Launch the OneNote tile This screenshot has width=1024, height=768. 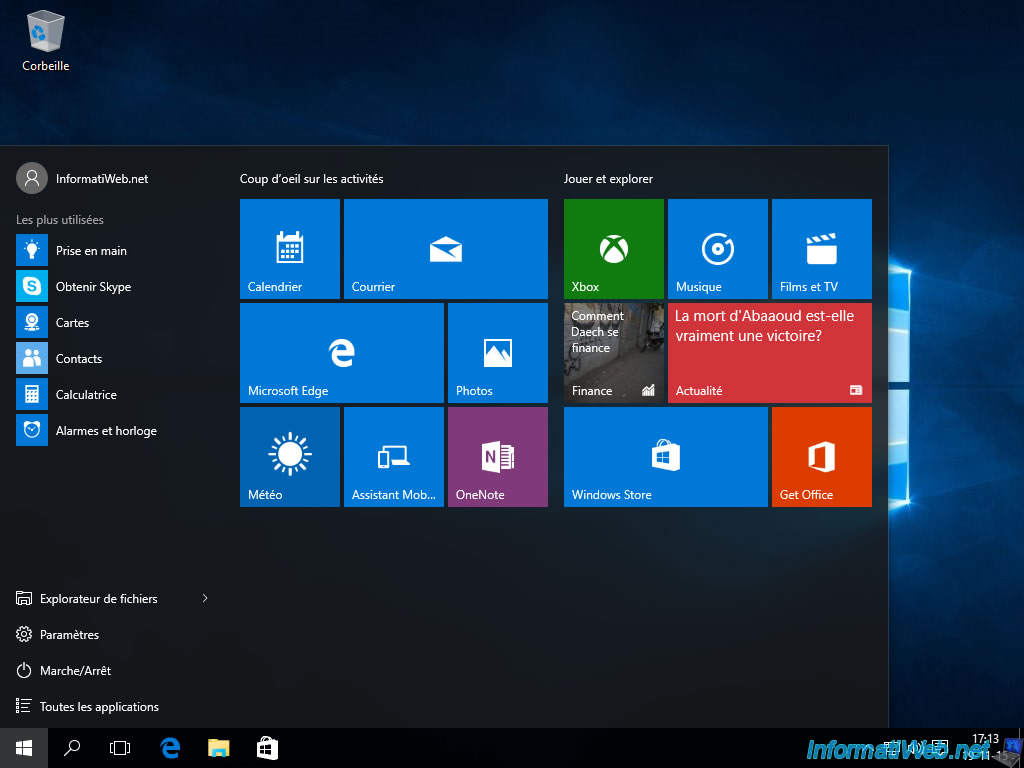click(498, 456)
